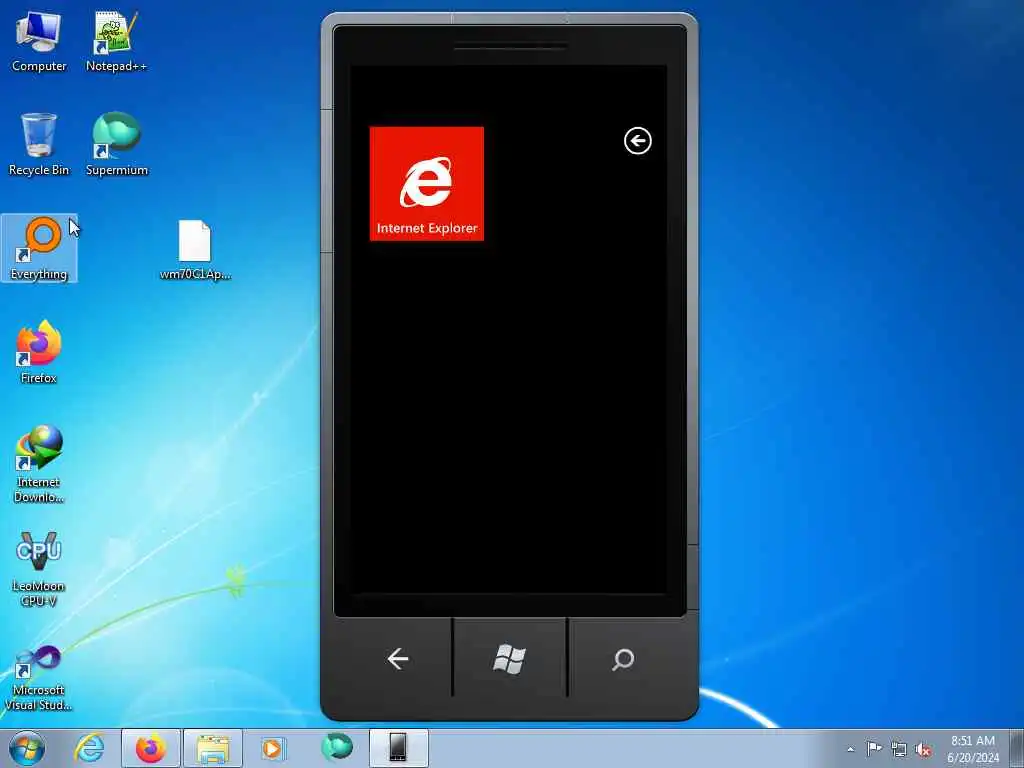Tap the phone's Search button
The height and width of the screenshot is (768, 1024).
[623, 659]
